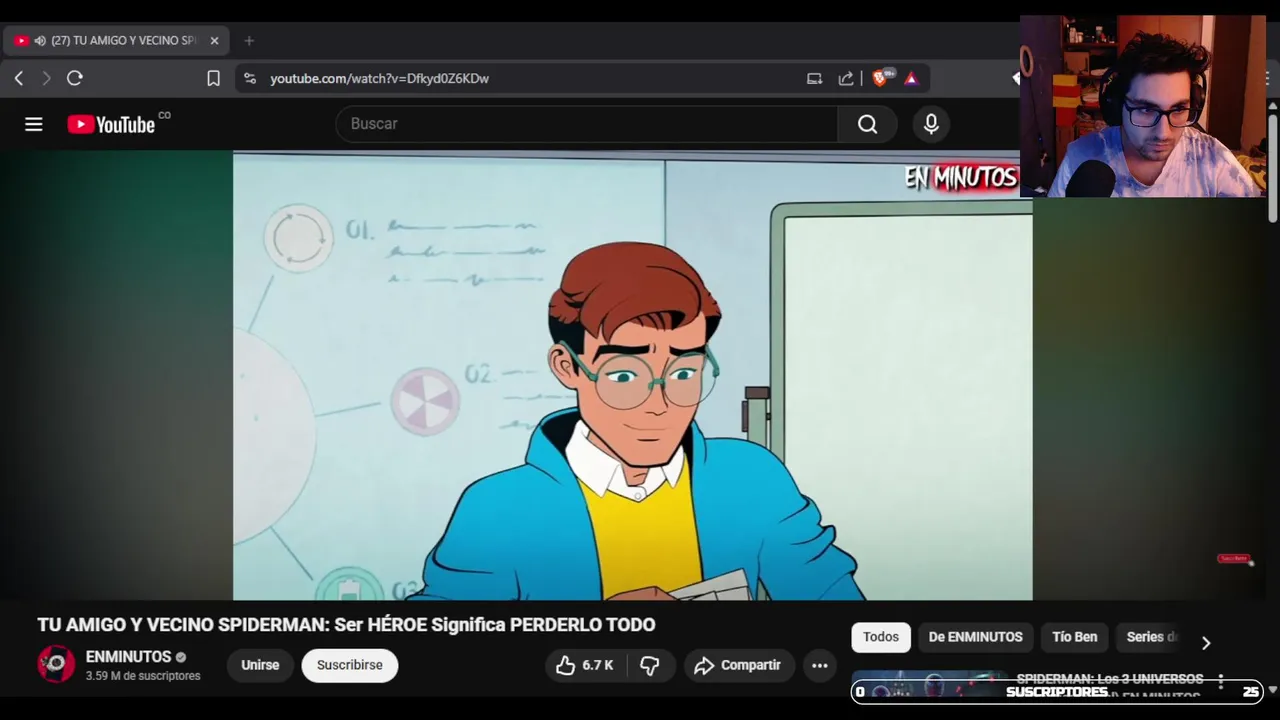Click the share page icon in the address bar

click(846, 78)
